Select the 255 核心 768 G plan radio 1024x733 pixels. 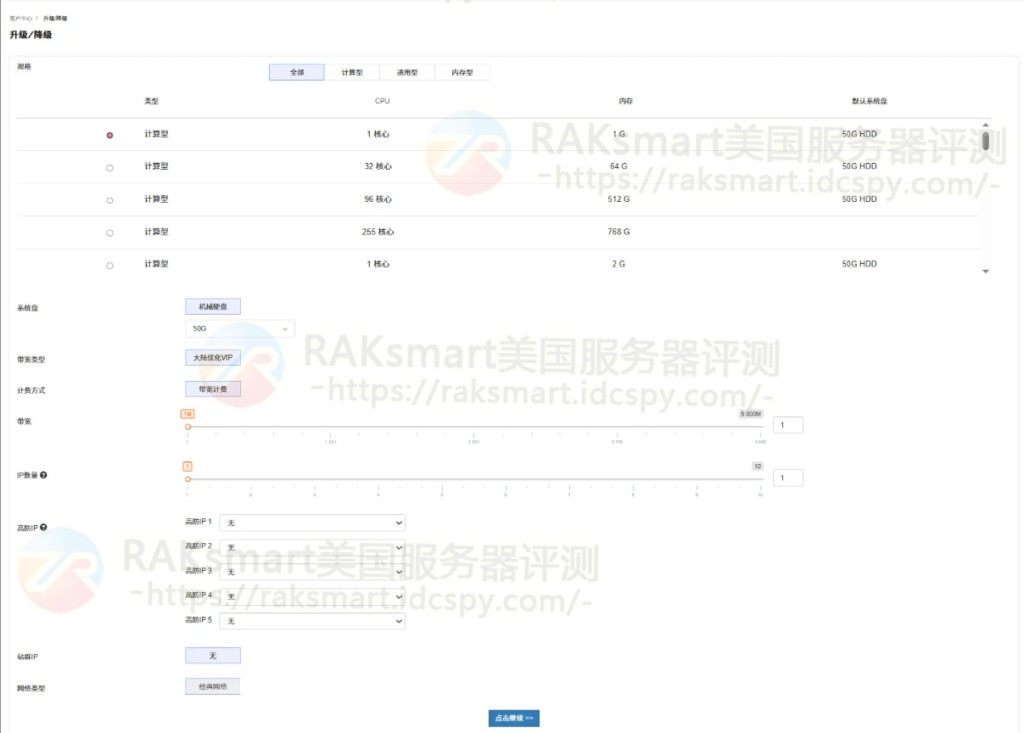tap(110, 233)
